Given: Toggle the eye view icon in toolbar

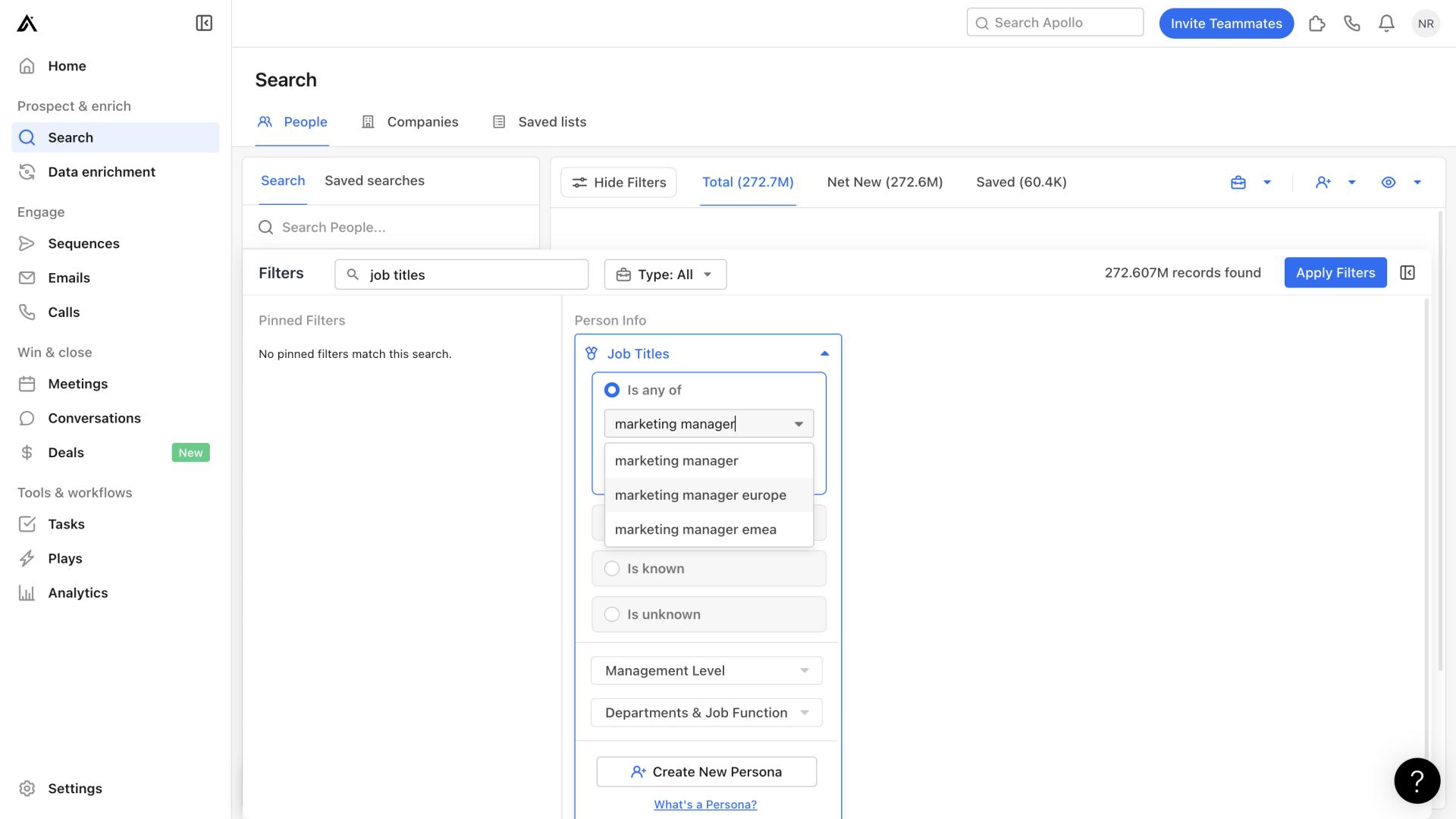Looking at the screenshot, I should (1389, 183).
